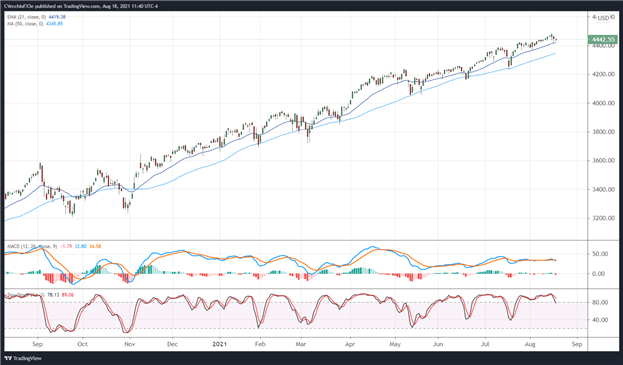The image size is (623, 365).
Task: Click the Nov label on time axis
Action: [x=129, y=344]
